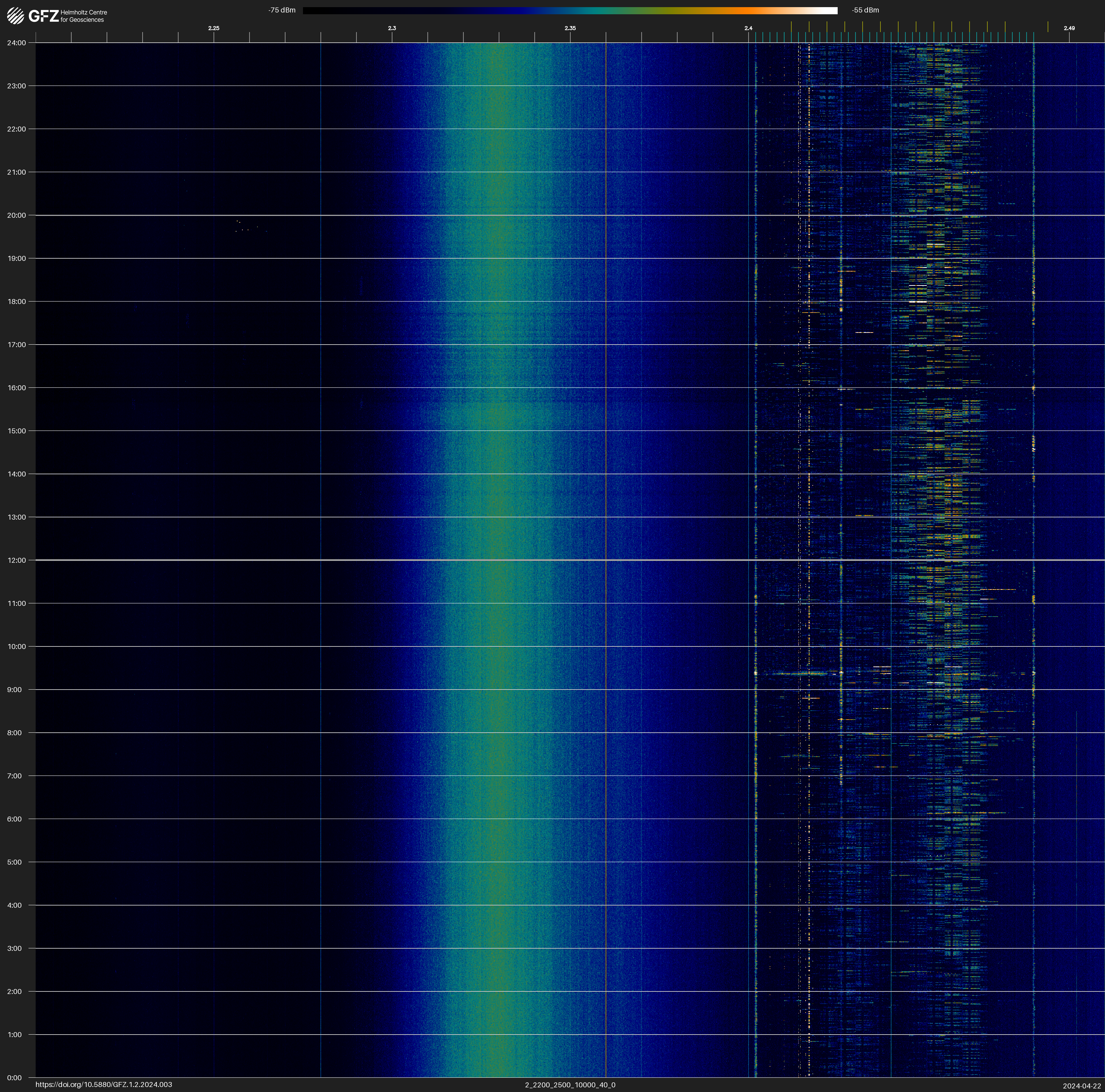1105x1092 pixels.
Task: Click the 0:00 time axis label
Action: 14,1078
